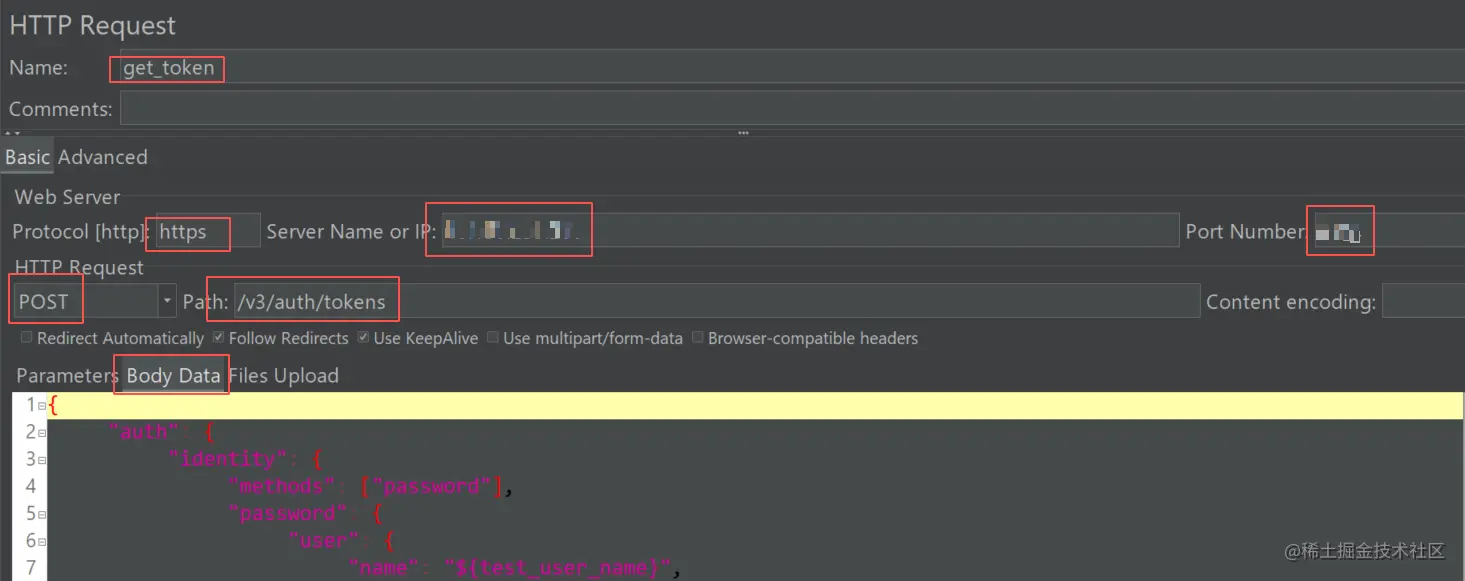The image size is (1465, 581).
Task: Collapse the "identity" fold at line 3
Action: (x=42, y=460)
